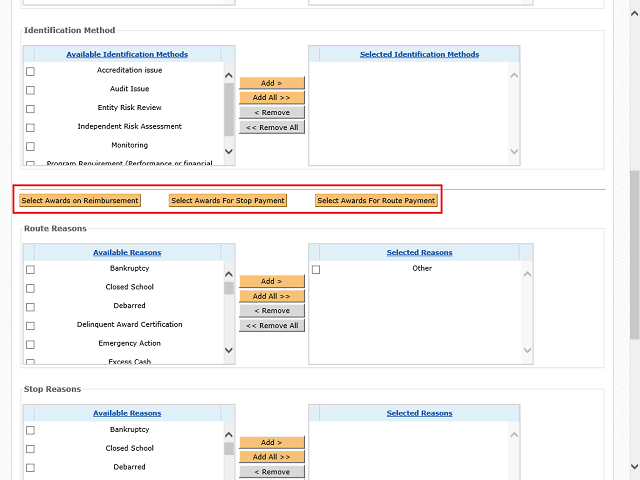Click Add All >> in Stop Reasons
This screenshot has height=480, width=640.
[272, 457]
